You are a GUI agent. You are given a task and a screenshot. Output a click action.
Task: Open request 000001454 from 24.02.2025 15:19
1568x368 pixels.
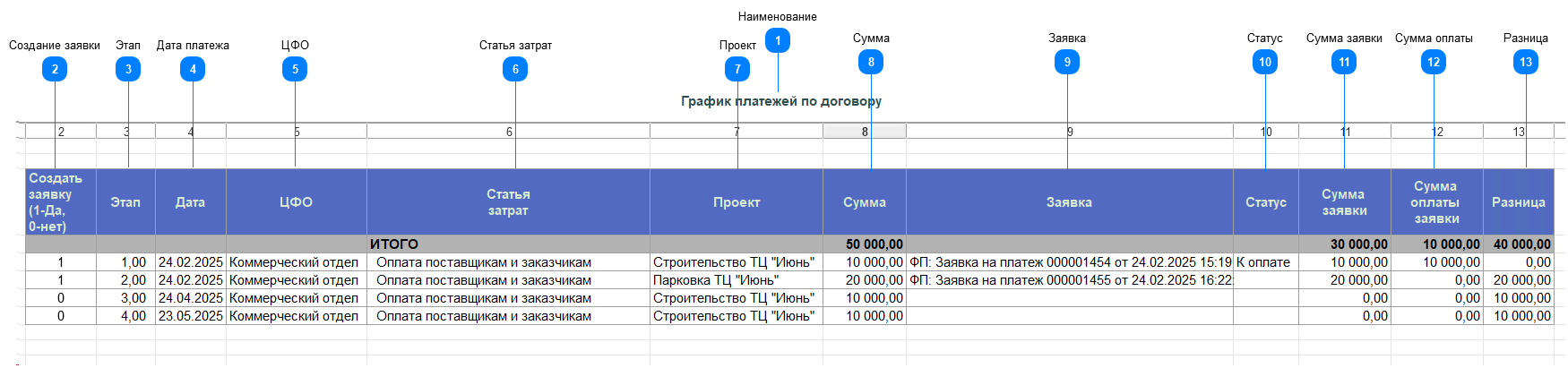point(1070,262)
